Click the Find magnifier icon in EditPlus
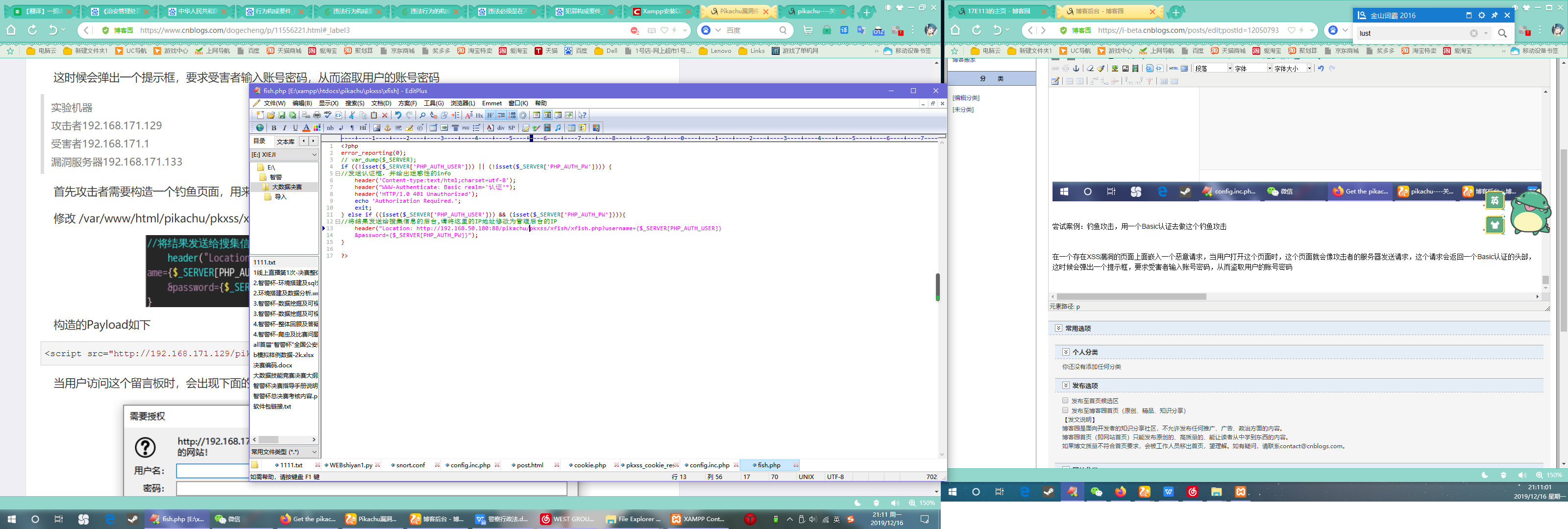The height and width of the screenshot is (529, 1568). click(x=422, y=116)
